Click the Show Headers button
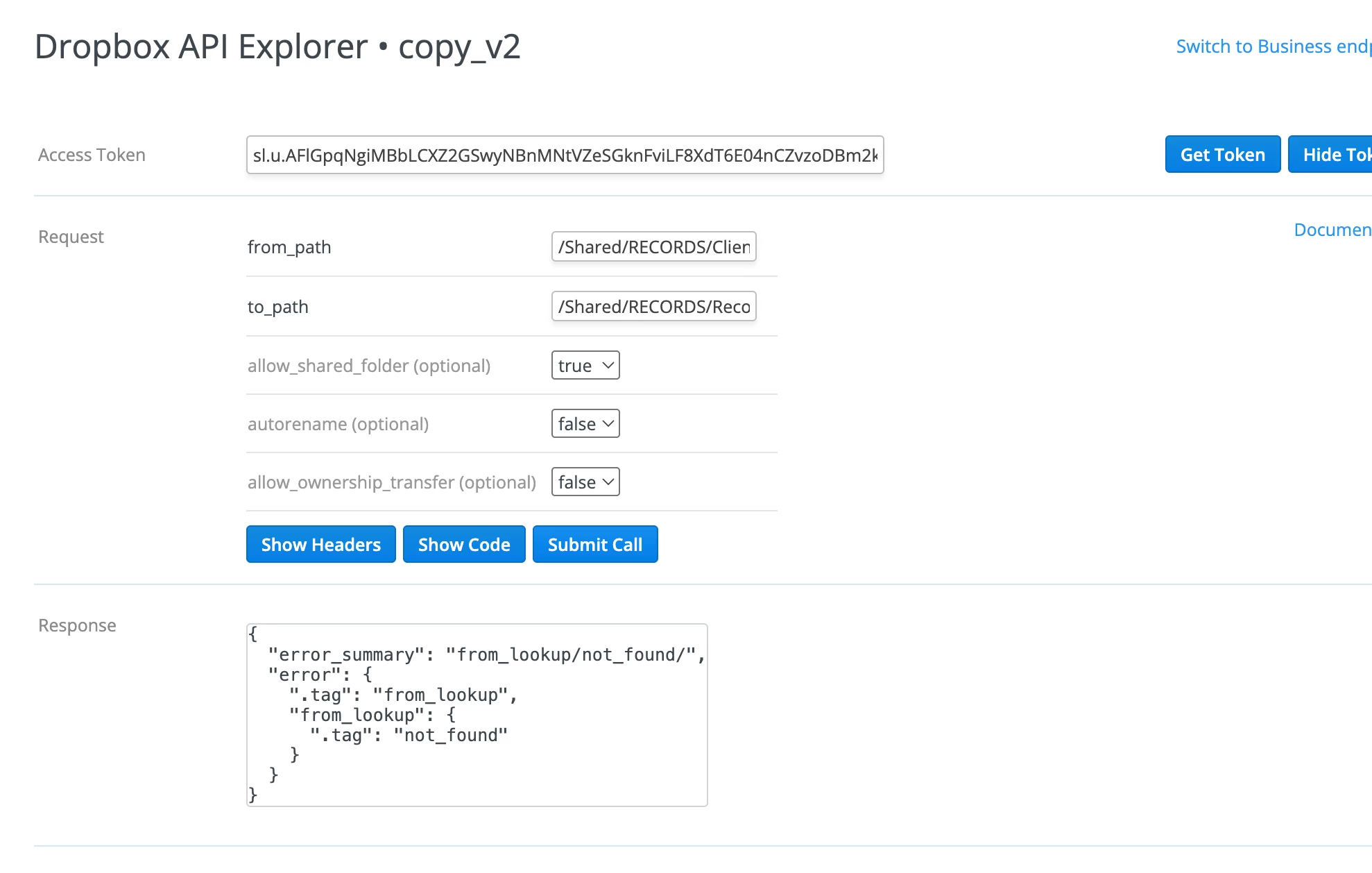This screenshot has width=1372, height=873. pos(320,545)
